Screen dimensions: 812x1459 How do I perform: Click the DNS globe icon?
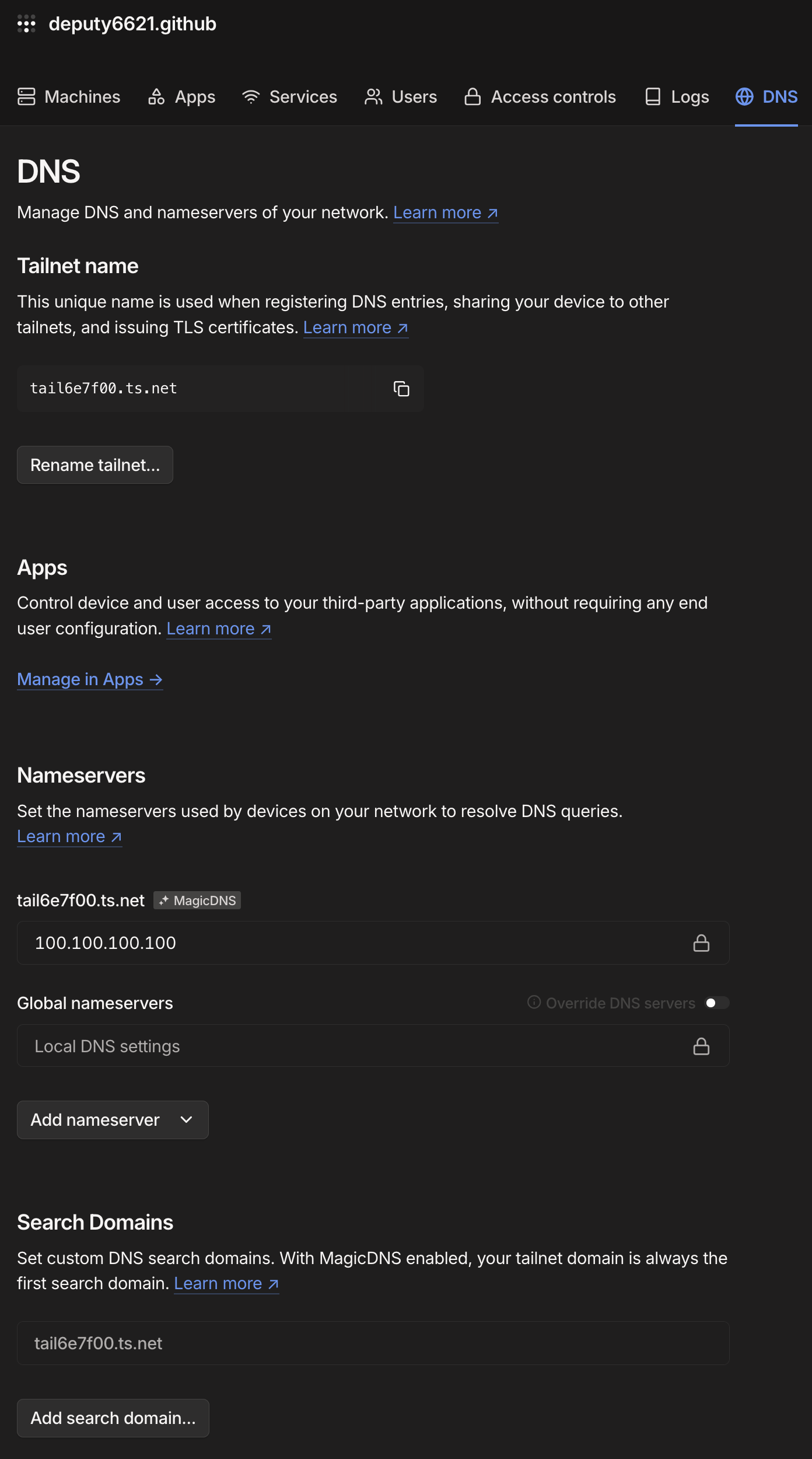click(x=744, y=96)
